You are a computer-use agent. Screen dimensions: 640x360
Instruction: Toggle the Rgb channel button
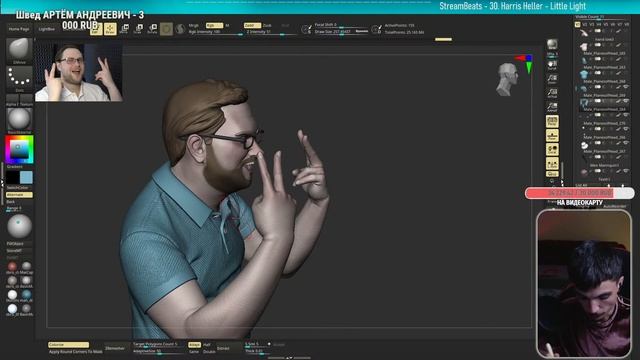(214, 25)
